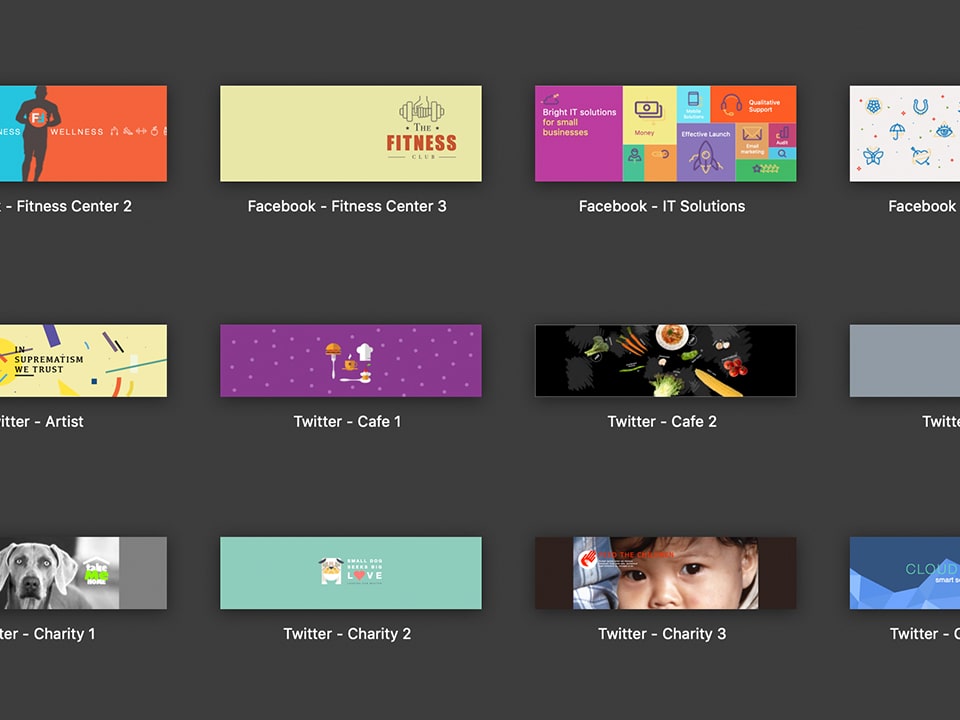Click the 'Fitness Center 2' label text

pyautogui.click(x=74, y=206)
